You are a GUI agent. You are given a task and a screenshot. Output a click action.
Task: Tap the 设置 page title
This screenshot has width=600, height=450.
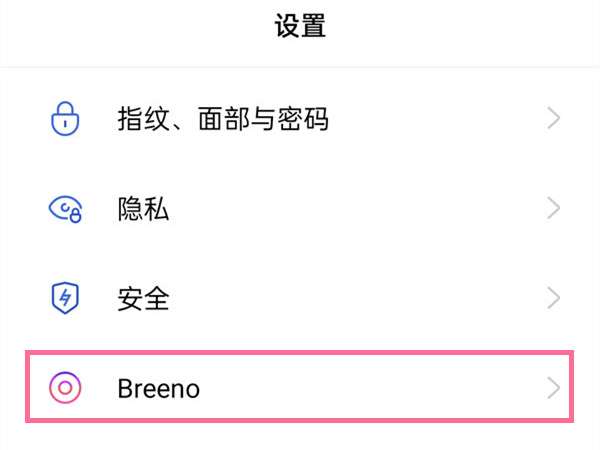pyautogui.click(x=300, y=27)
